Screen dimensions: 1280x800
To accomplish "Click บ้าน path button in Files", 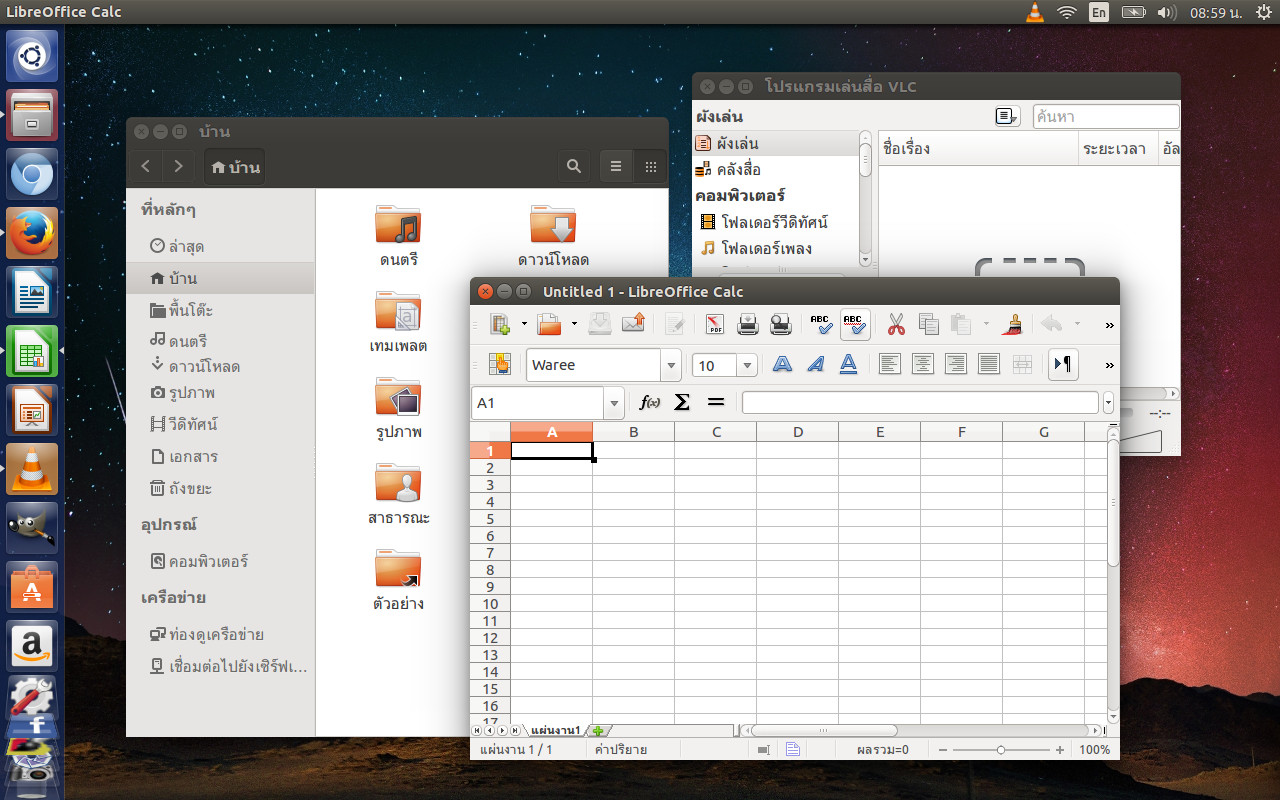I will pos(236,167).
